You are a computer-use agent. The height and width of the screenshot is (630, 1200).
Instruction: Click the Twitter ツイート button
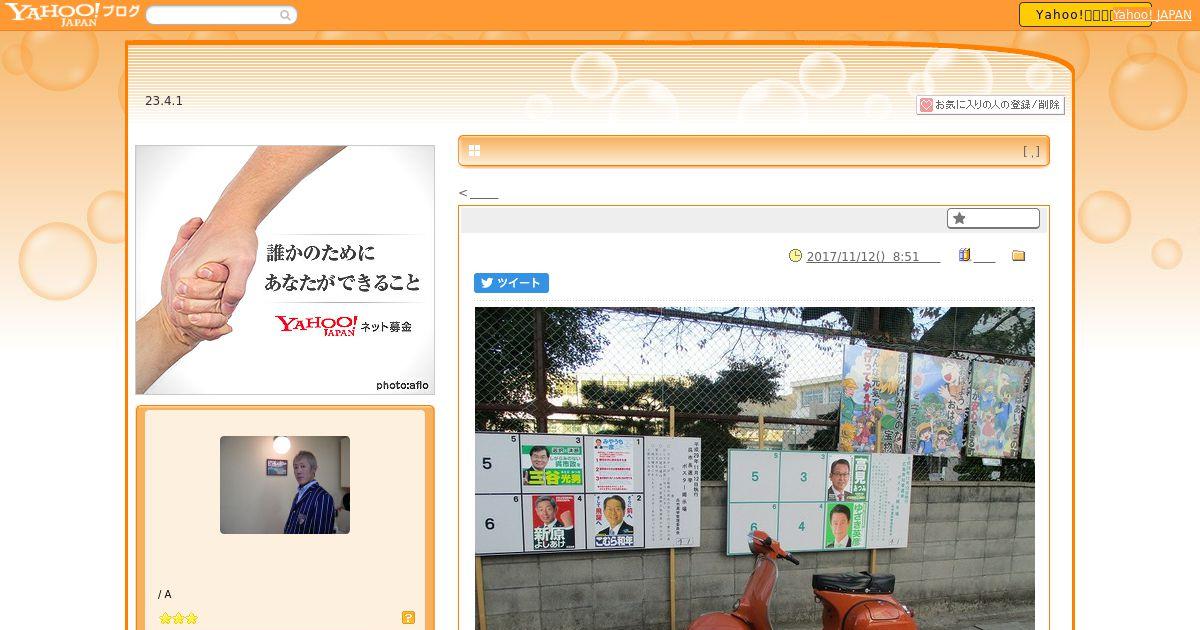pyautogui.click(x=511, y=283)
